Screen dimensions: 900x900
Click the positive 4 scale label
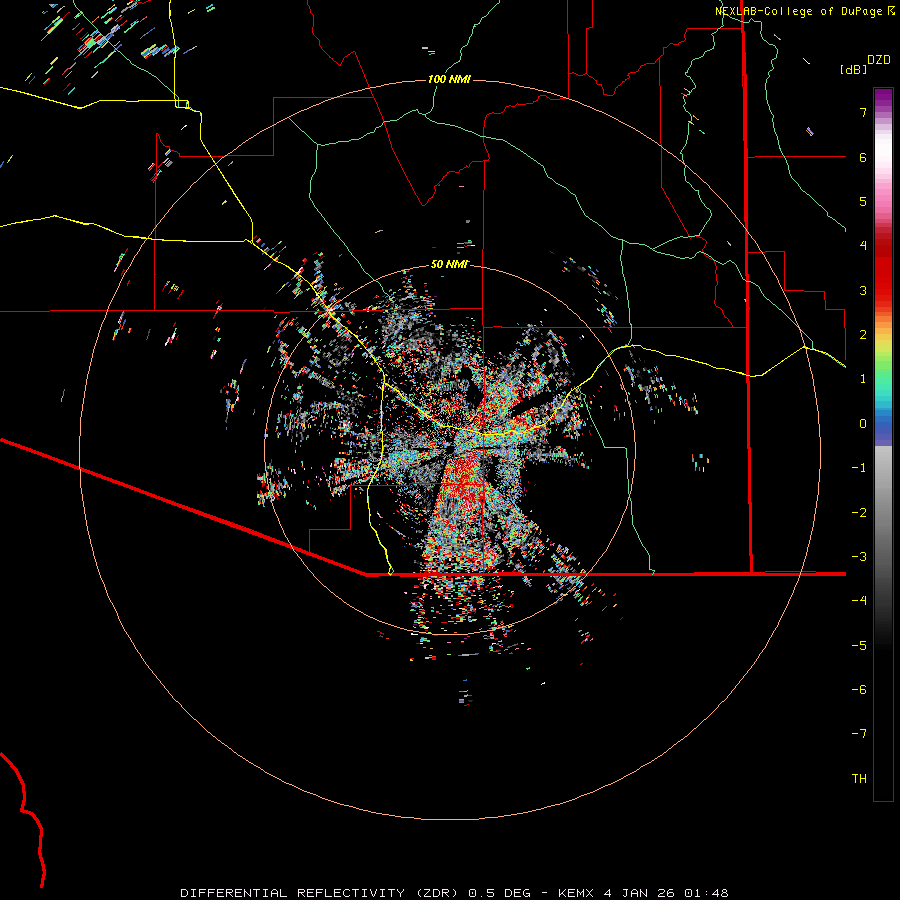pos(863,246)
